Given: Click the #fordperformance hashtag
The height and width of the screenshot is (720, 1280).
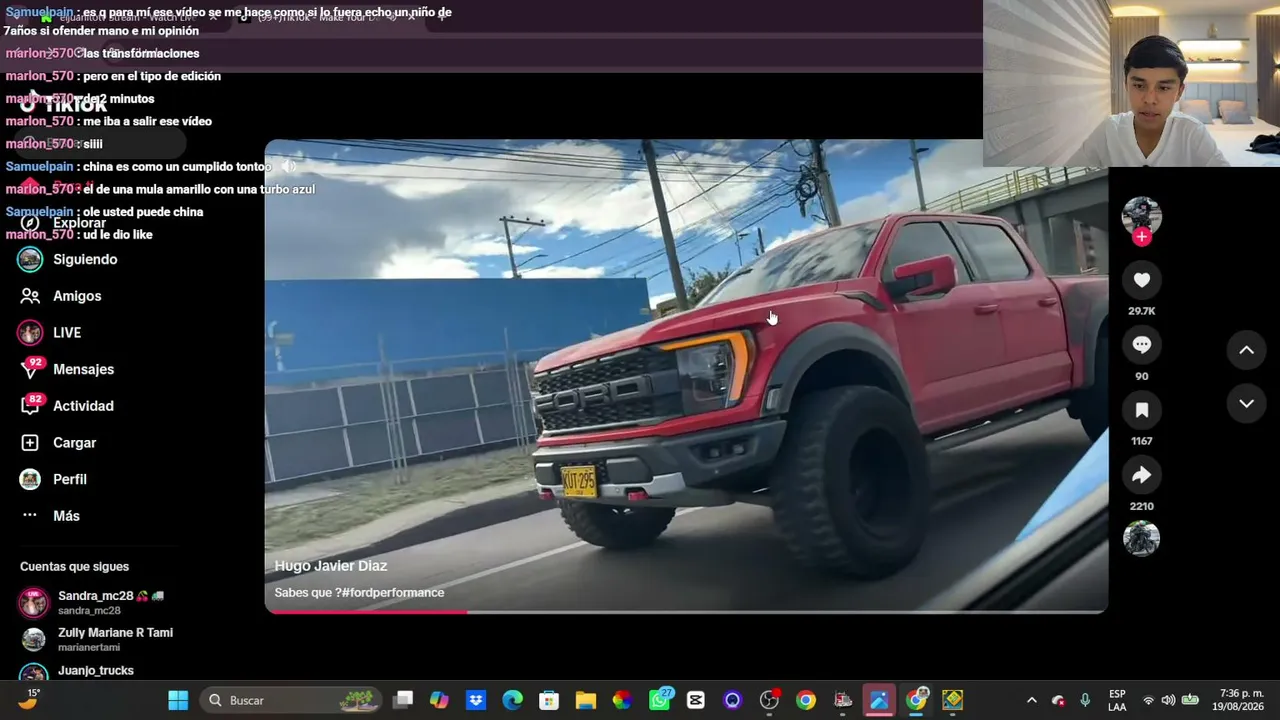Looking at the screenshot, I should (x=392, y=593).
